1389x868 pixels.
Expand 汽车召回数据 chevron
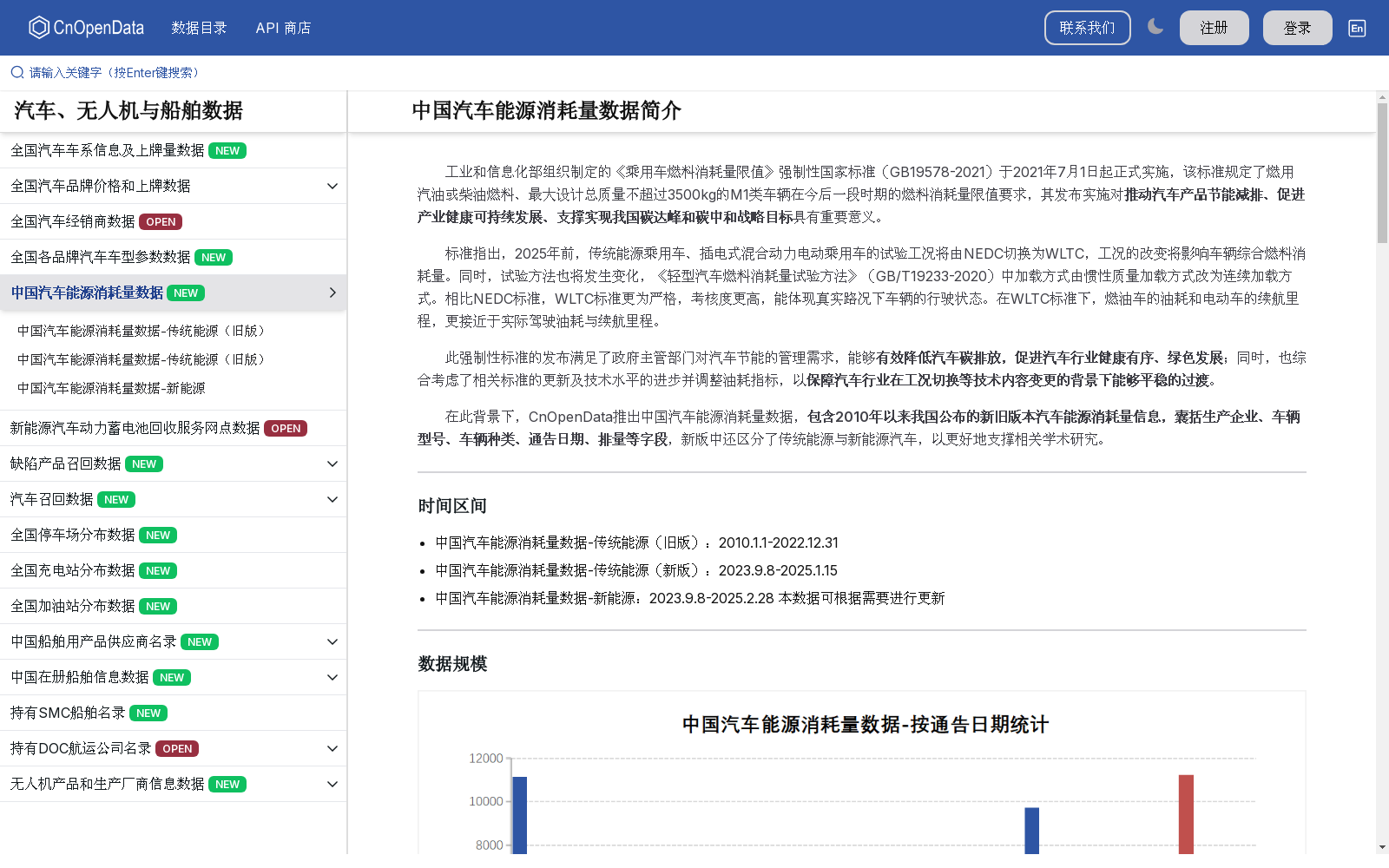click(332, 499)
